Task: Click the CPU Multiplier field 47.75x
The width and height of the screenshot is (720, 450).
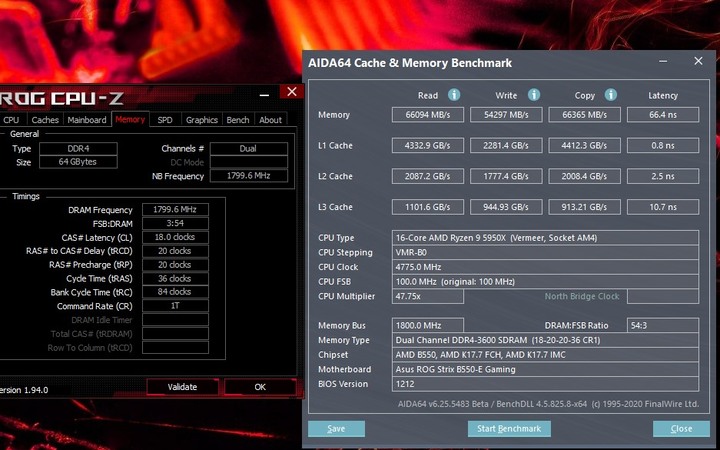Action: pos(428,296)
